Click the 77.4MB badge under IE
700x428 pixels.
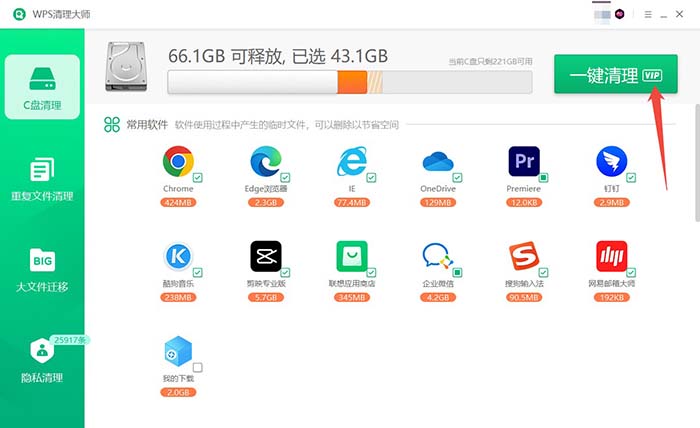(x=352, y=203)
